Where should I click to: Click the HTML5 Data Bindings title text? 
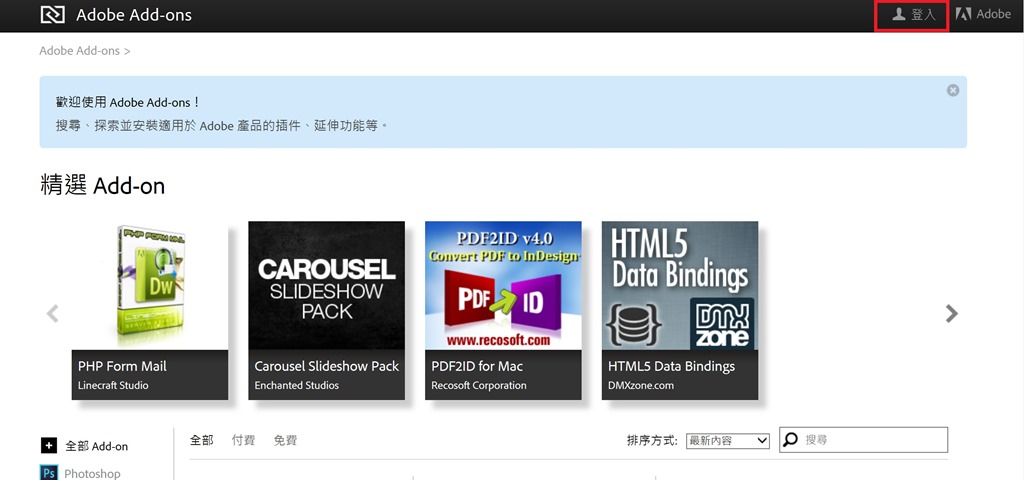671,366
